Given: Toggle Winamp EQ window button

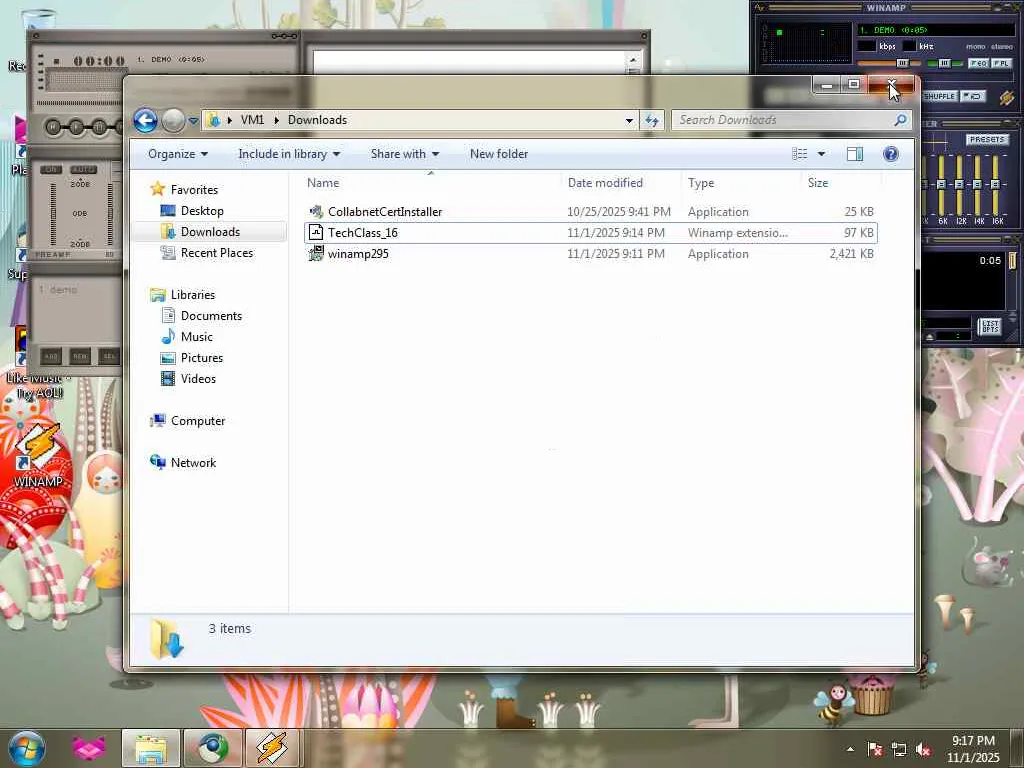Looking at the screenshot, I should tap(978, 63).
